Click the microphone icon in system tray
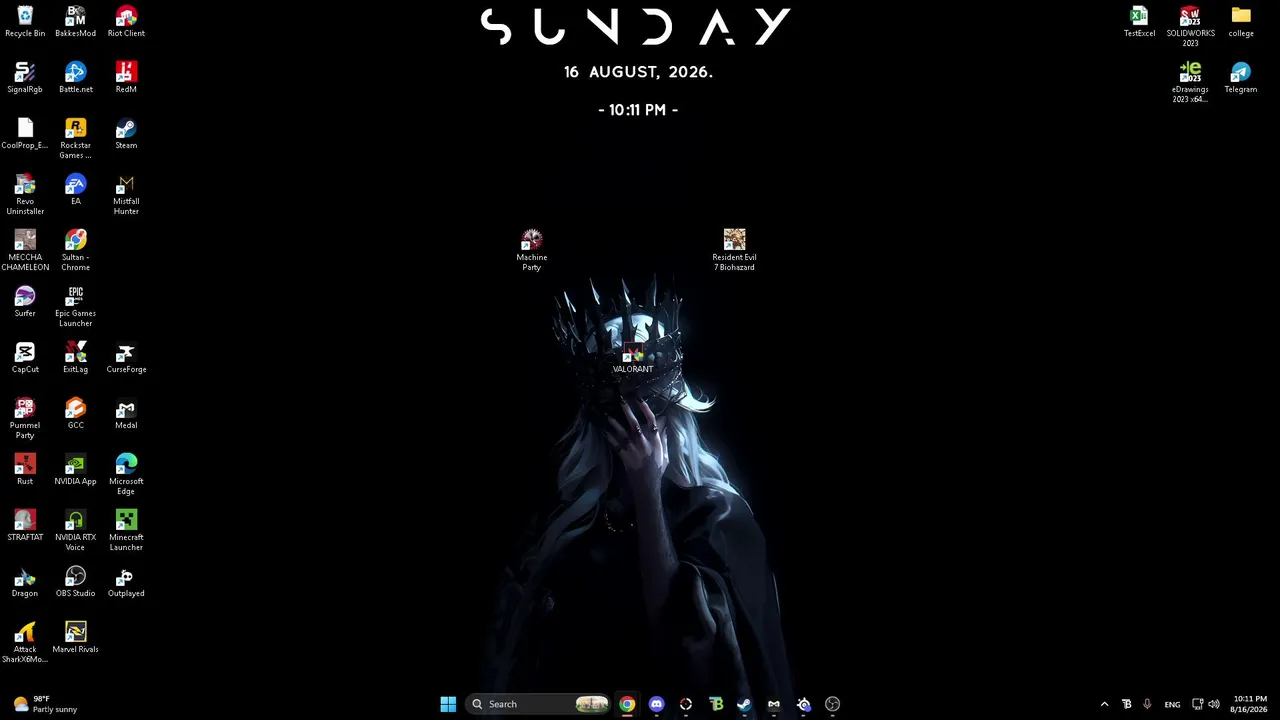1280x720 pixels. coord(1147,704)
